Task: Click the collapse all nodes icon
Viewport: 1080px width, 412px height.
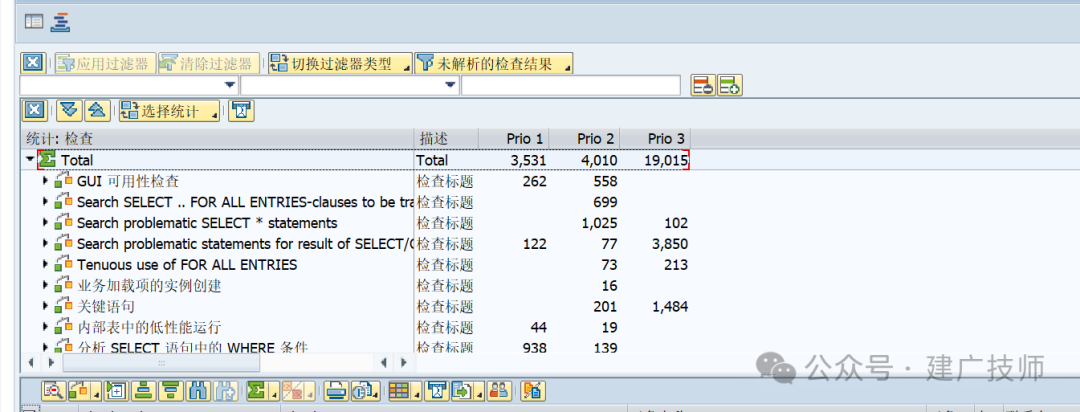Action: coord(96,110)
